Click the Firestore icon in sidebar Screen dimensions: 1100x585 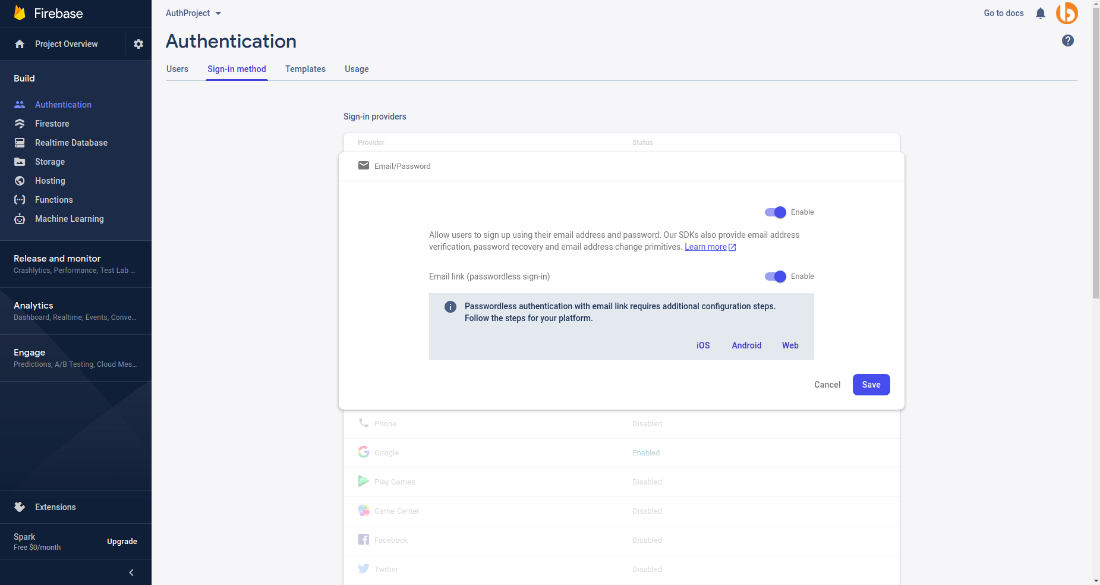20,123
